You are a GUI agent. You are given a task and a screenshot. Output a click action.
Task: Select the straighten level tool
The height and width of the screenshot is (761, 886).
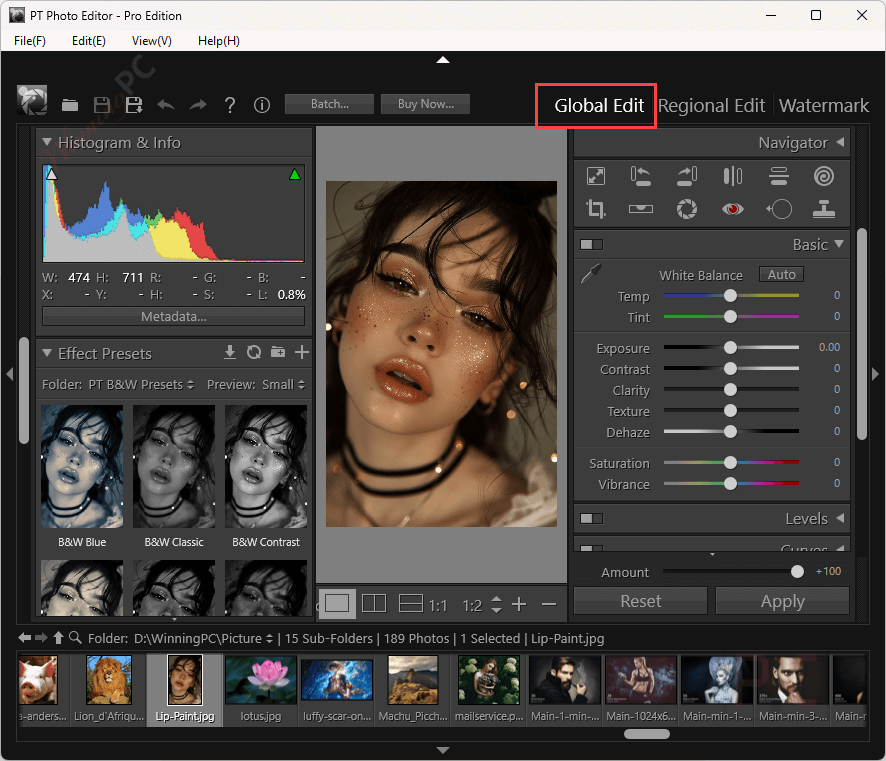tap(640, 209)
